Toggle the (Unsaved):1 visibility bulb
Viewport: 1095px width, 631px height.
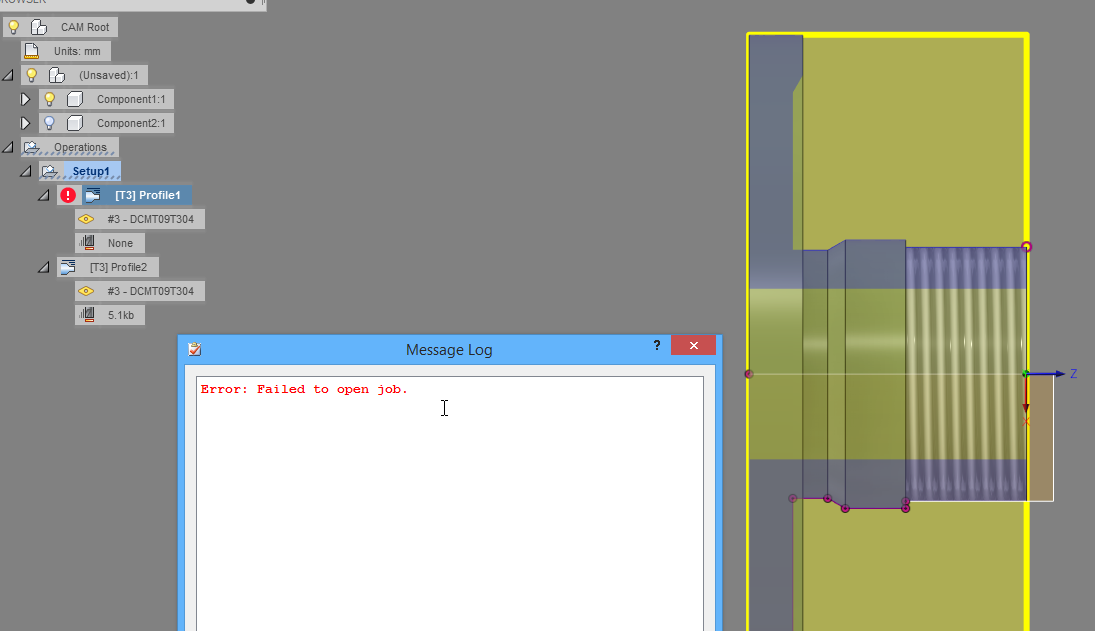click(30, 74)
